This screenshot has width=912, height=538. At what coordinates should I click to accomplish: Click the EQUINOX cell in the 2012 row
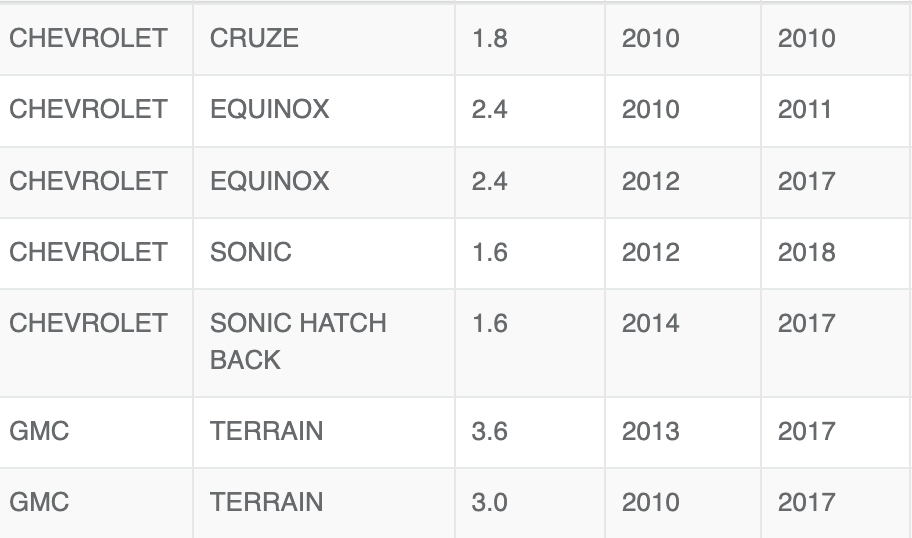[323, 182]
